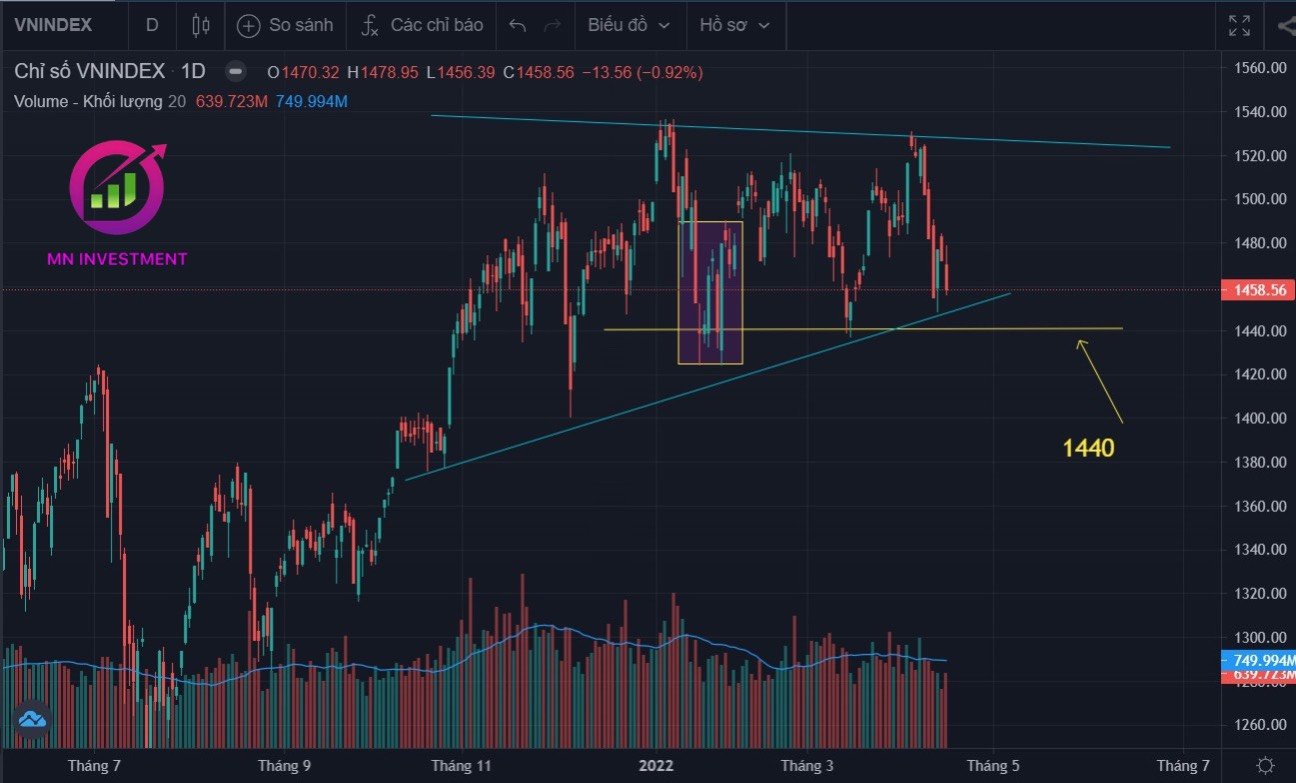Click the Tháng 9 time axis label
The image size is (1296, 783).
284,766
